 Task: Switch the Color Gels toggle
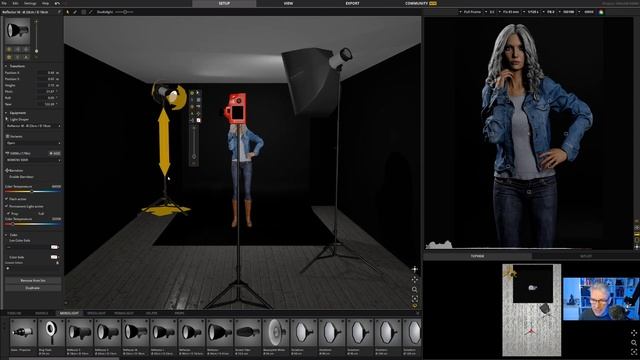[54, 257]
